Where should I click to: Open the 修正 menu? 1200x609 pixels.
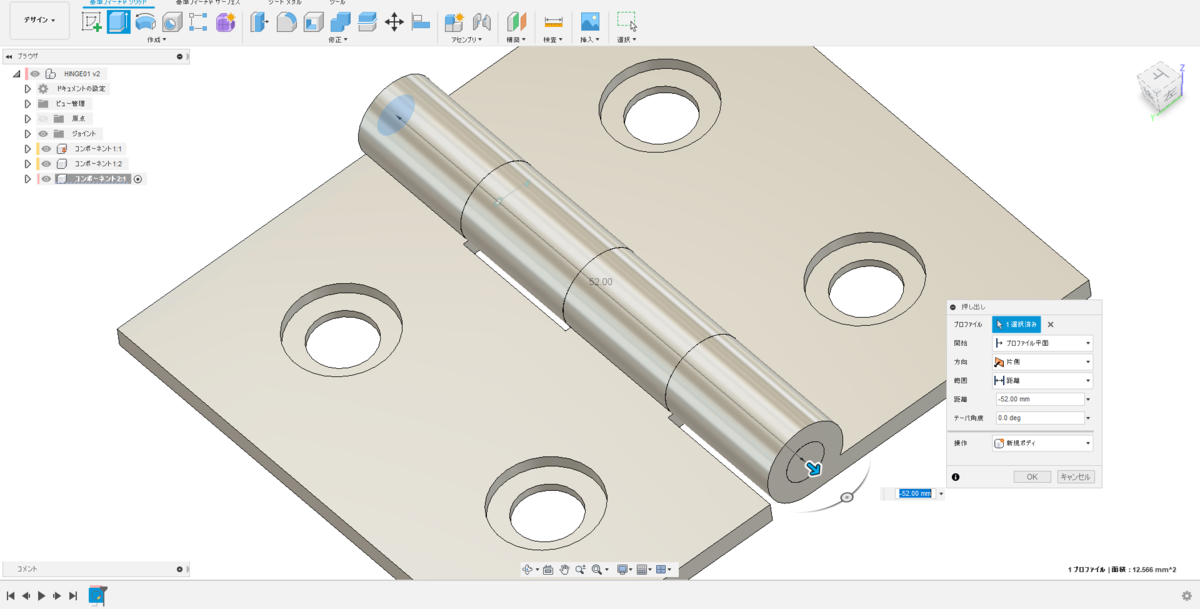(338, 39)
